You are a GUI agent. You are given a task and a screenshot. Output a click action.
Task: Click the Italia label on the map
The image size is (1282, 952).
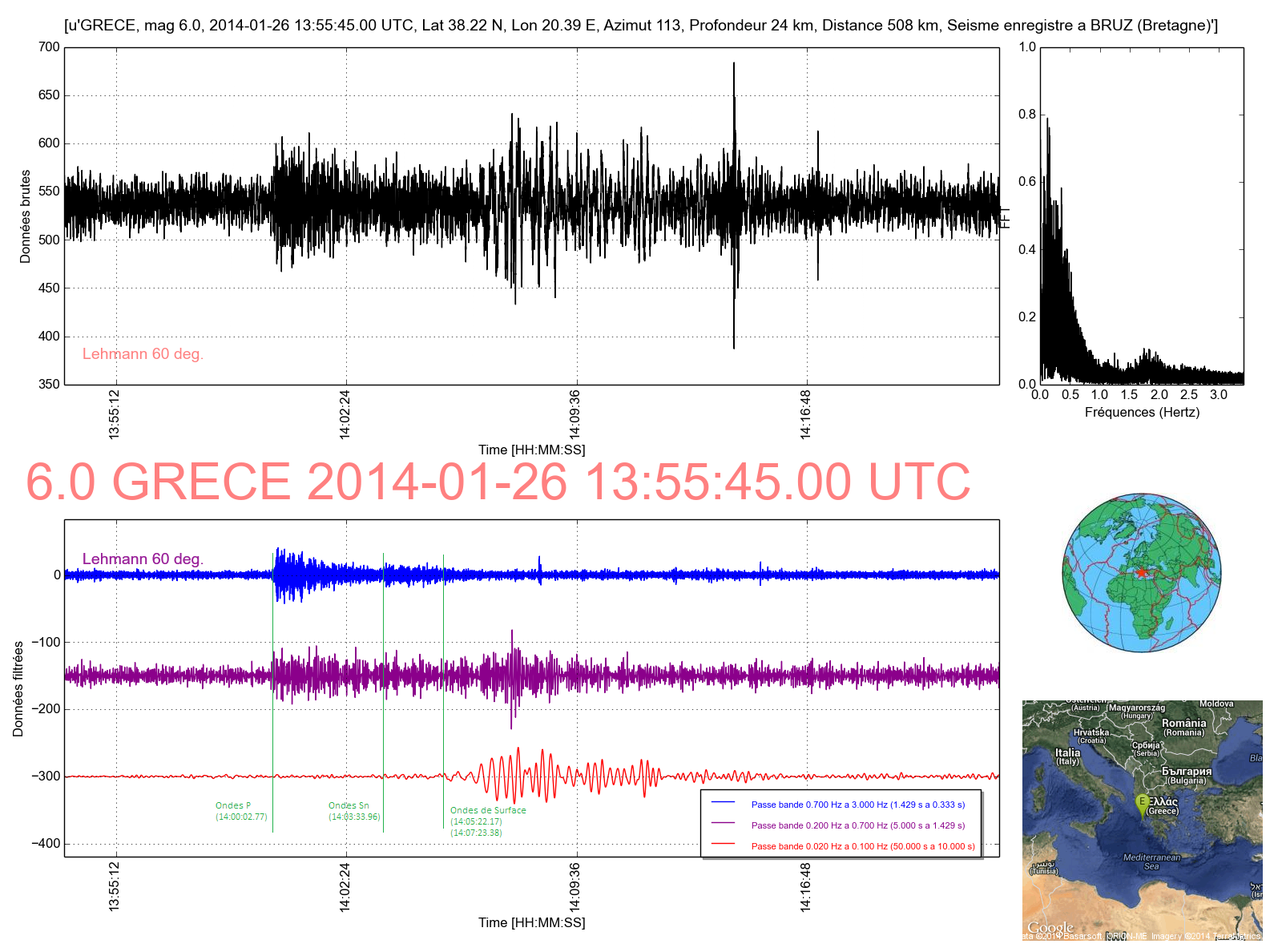tap(1067, 752)
